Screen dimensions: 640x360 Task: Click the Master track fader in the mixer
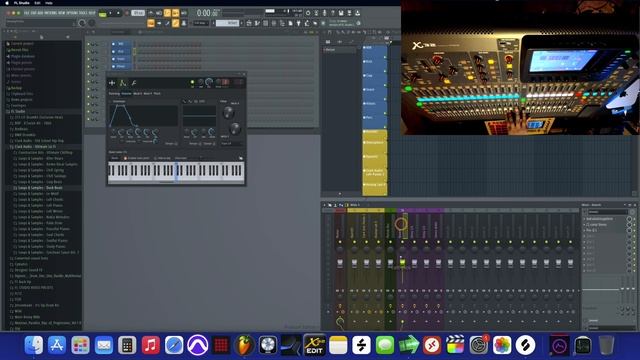click(x=340, y=263)
